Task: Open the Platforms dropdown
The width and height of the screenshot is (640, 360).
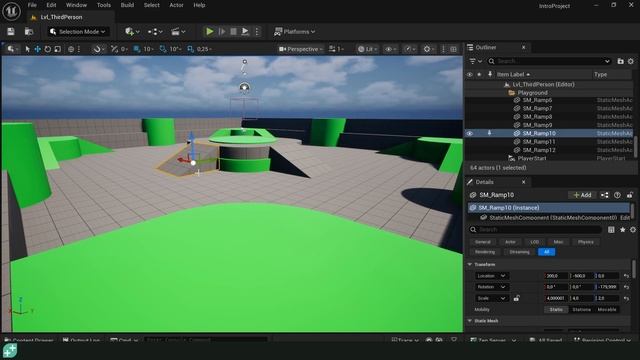Action: (294, 31)
